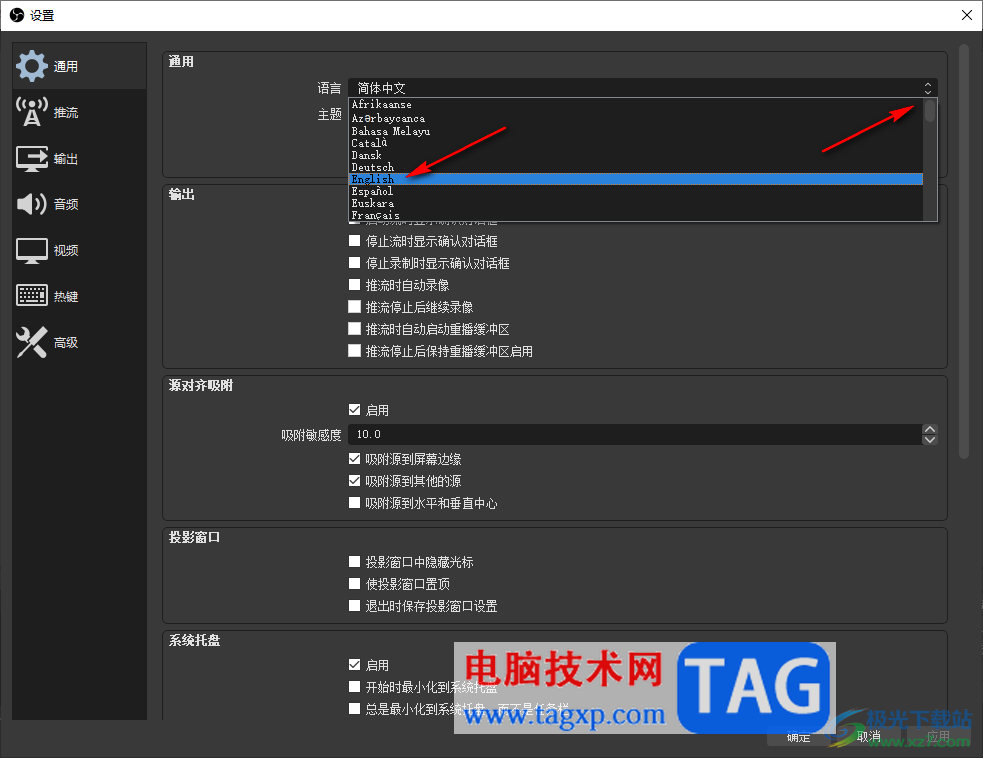Decrease 吸附敏感度 with down arrow
The image size is (983, 758).
(x=930, y=440)
